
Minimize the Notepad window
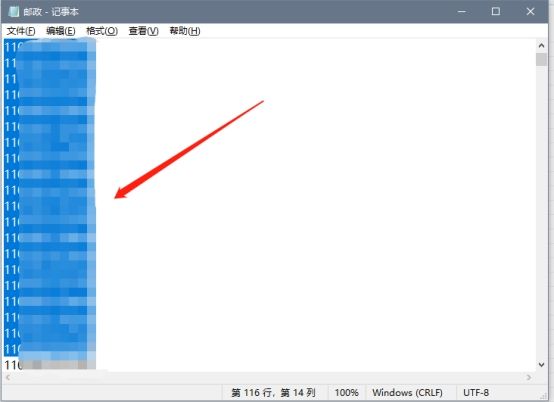point(461,12)
